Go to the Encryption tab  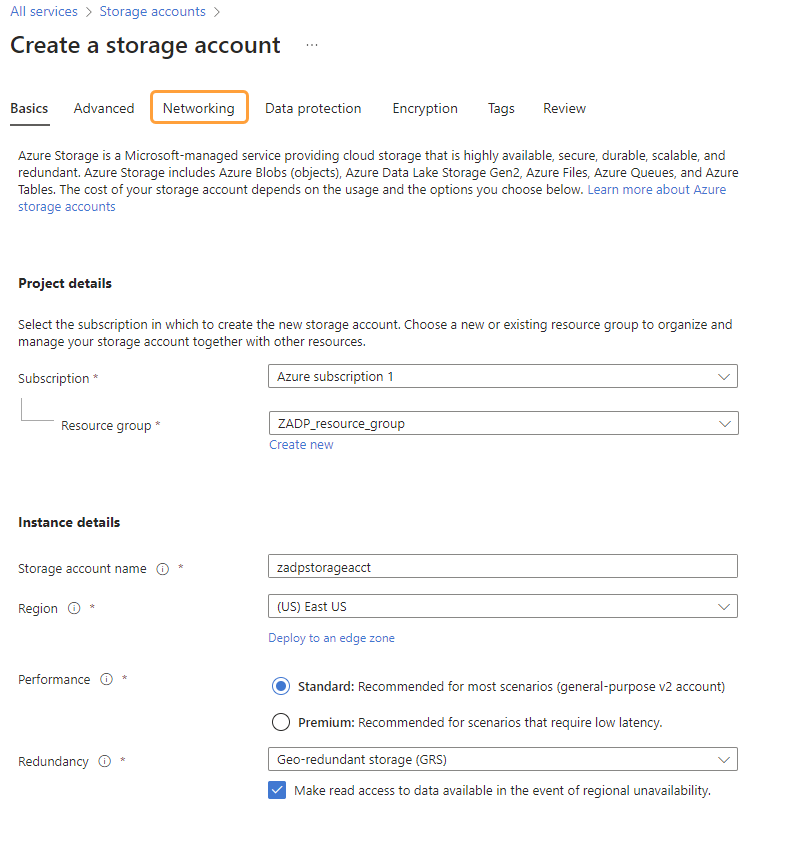click(x=425, y=108)
